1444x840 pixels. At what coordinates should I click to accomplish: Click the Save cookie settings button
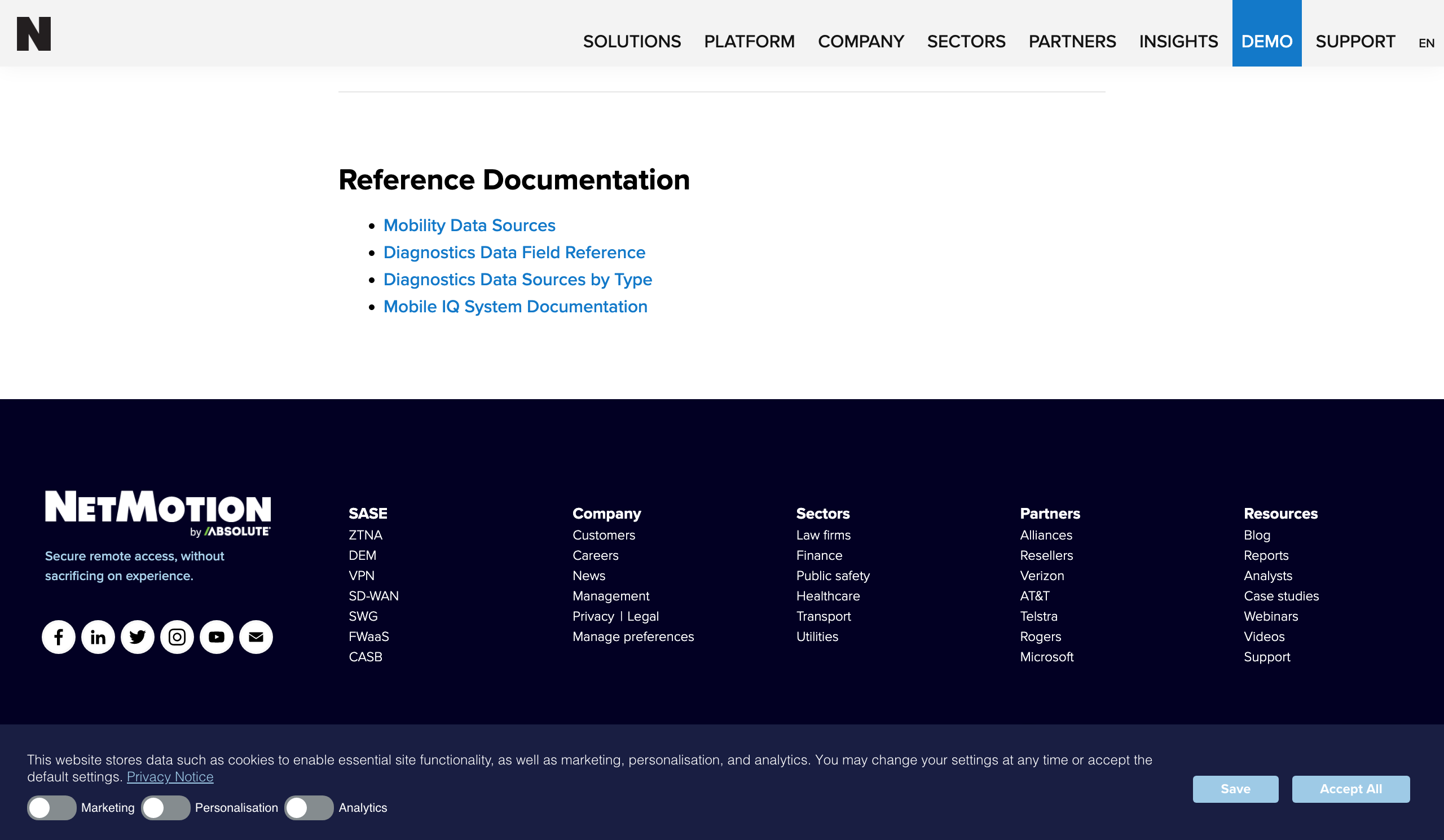[x=1235, y=789]
